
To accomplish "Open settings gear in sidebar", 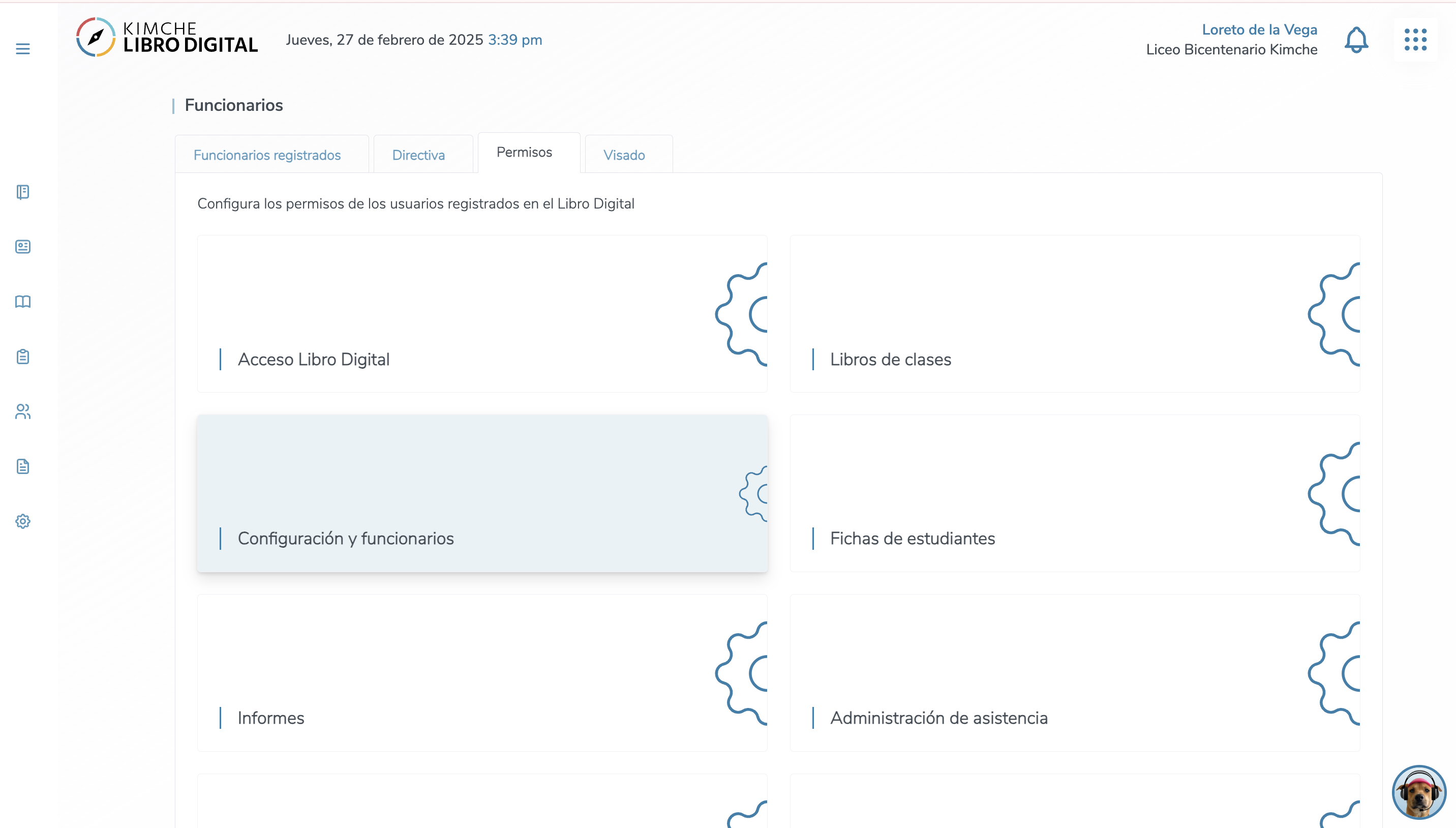I will coord(23,521).
